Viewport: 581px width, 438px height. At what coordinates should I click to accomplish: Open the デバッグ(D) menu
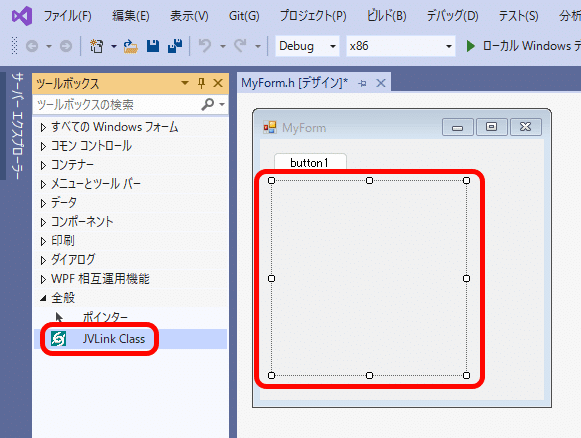pos(452,16)
